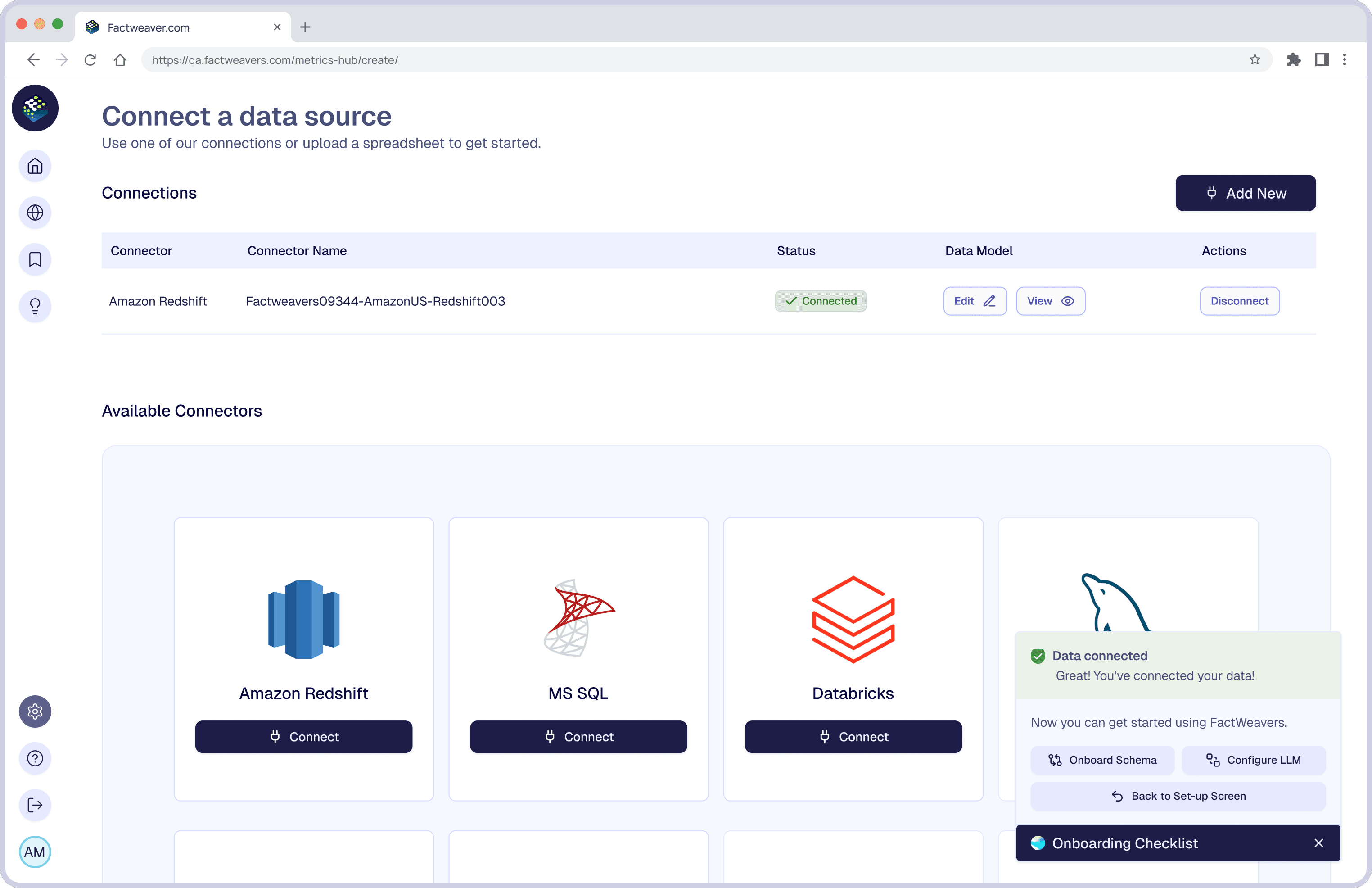Open settings gear in sidebar
1372x888 pixels.
[x=35, y=711]
